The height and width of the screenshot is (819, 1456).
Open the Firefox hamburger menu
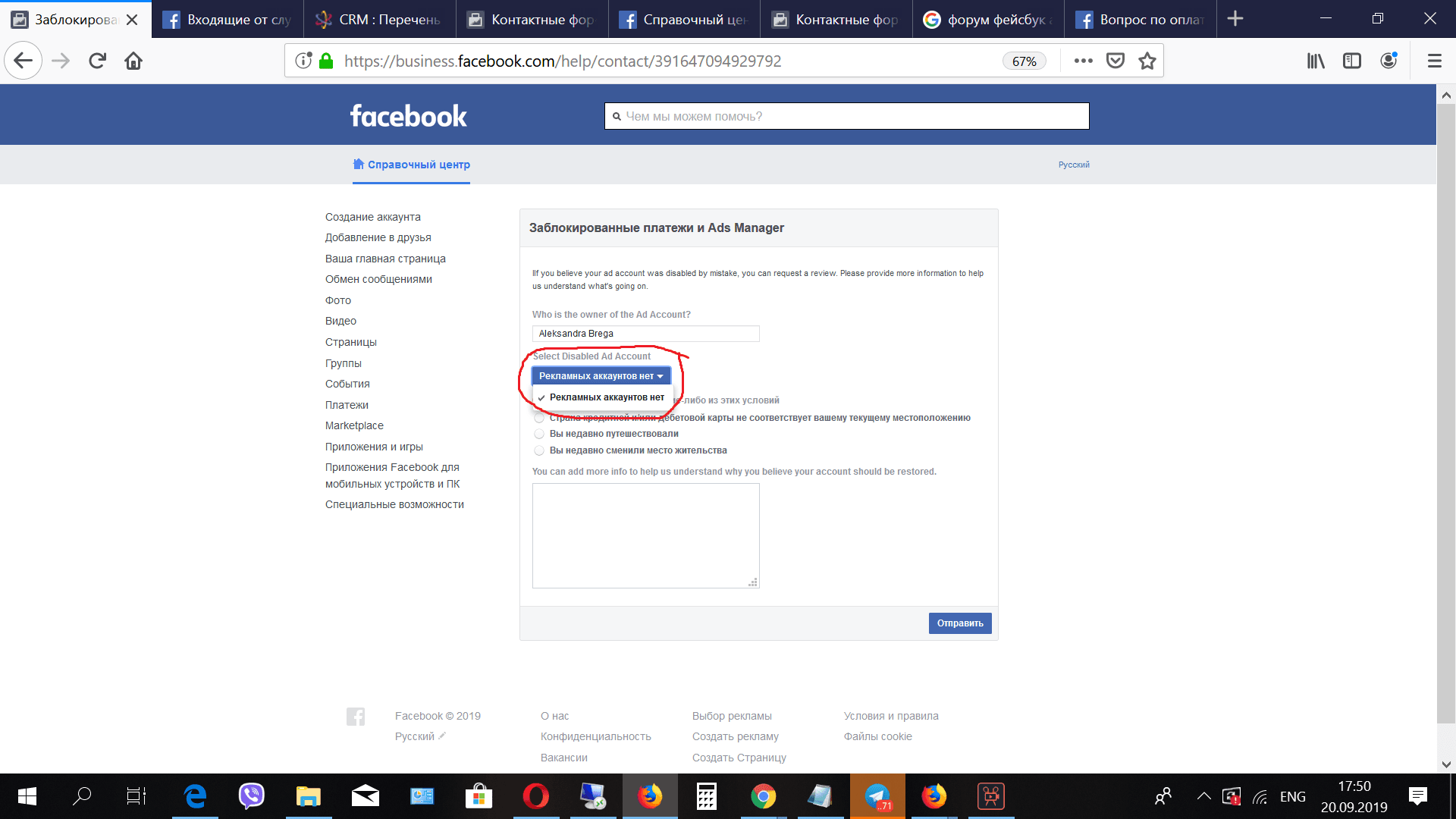point(1434,61)
